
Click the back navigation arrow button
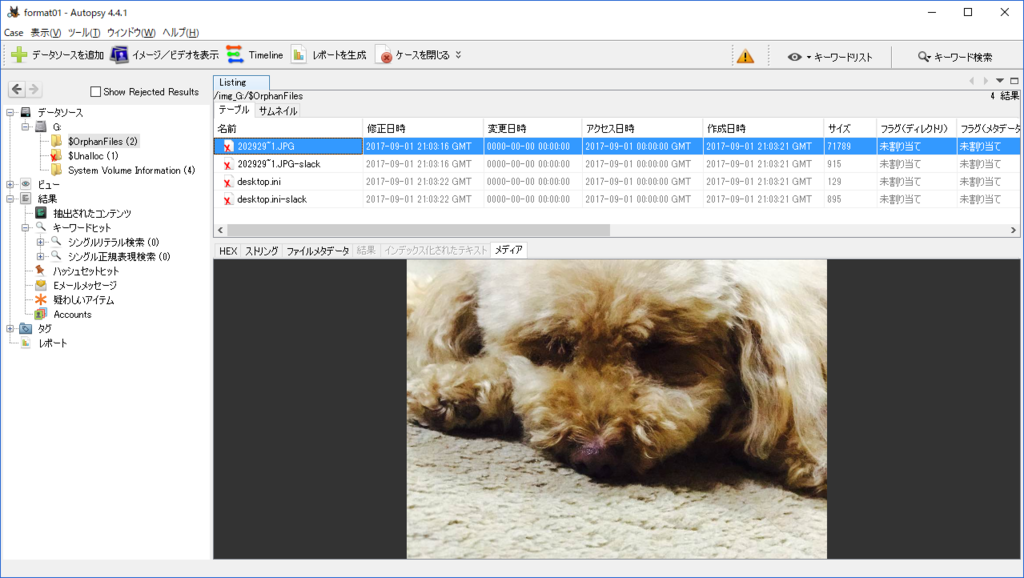point(15,88)
